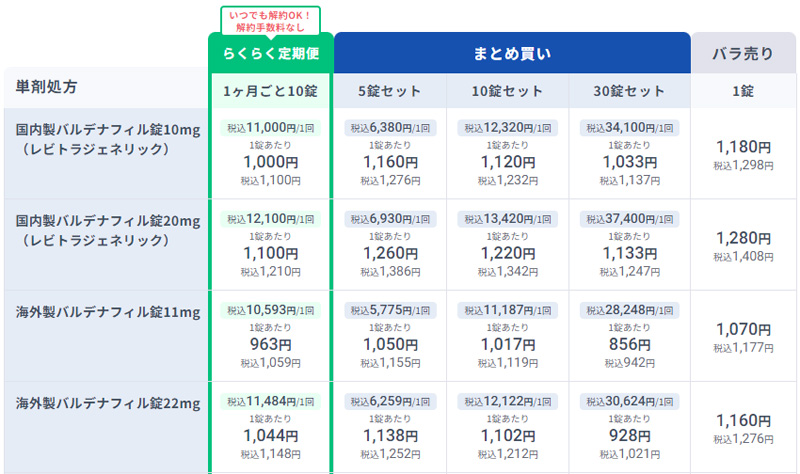Click the 税込37,400円/1回 price badge
This screenshot has width=800, height=474.
[630, 219]
